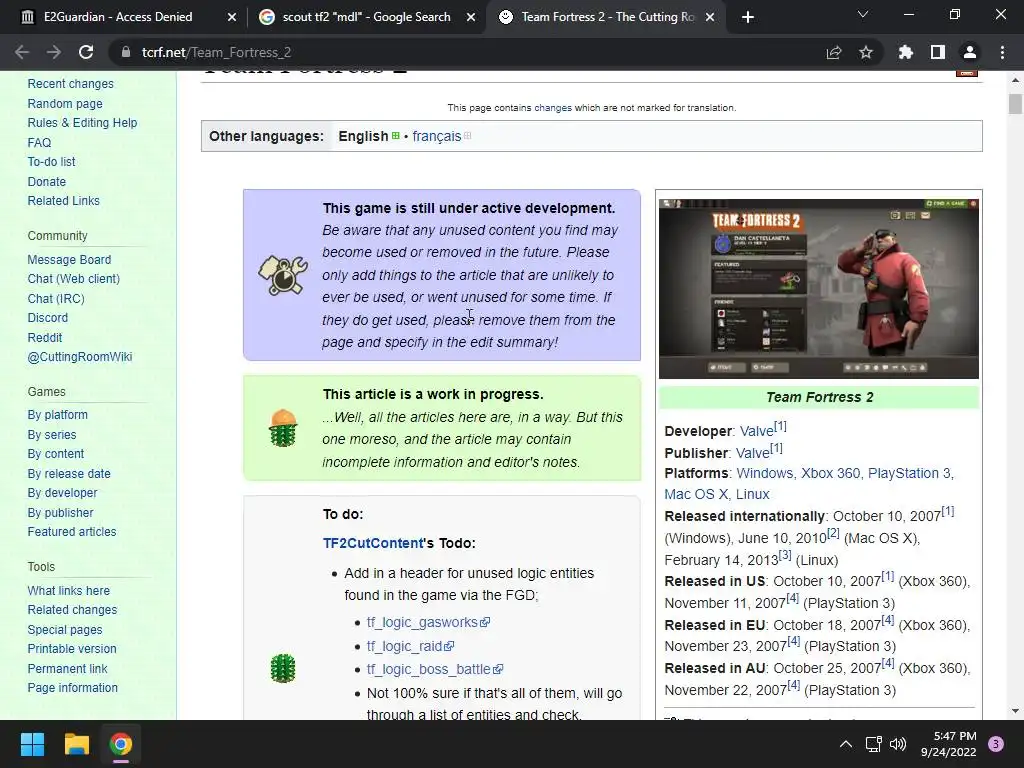
Task: Select Team Fortress 2 Cutting Room tab
Action: click(x=607, y=17)
